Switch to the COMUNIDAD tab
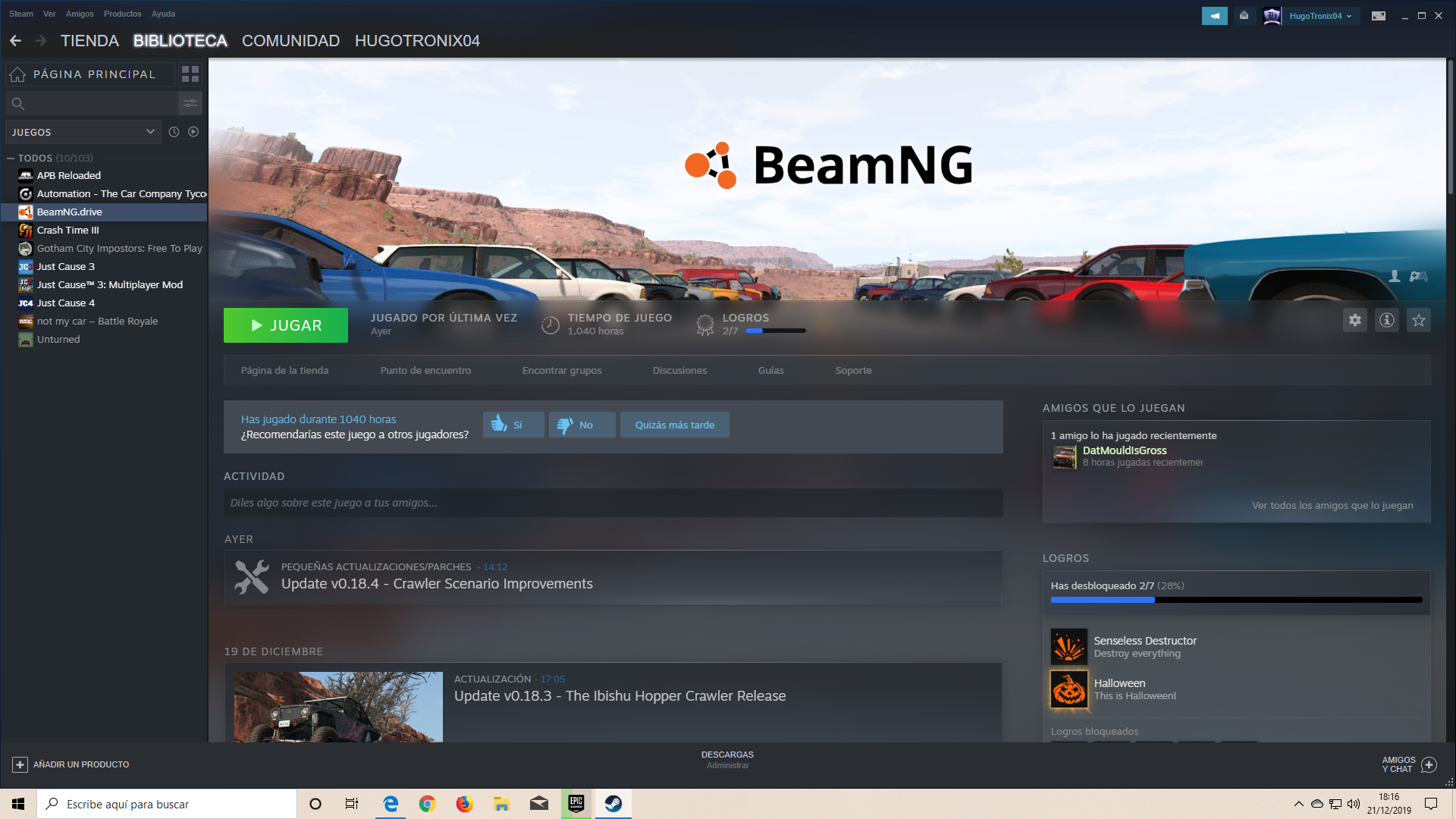Screen dimensions: 1456x819 click(290, 41)
